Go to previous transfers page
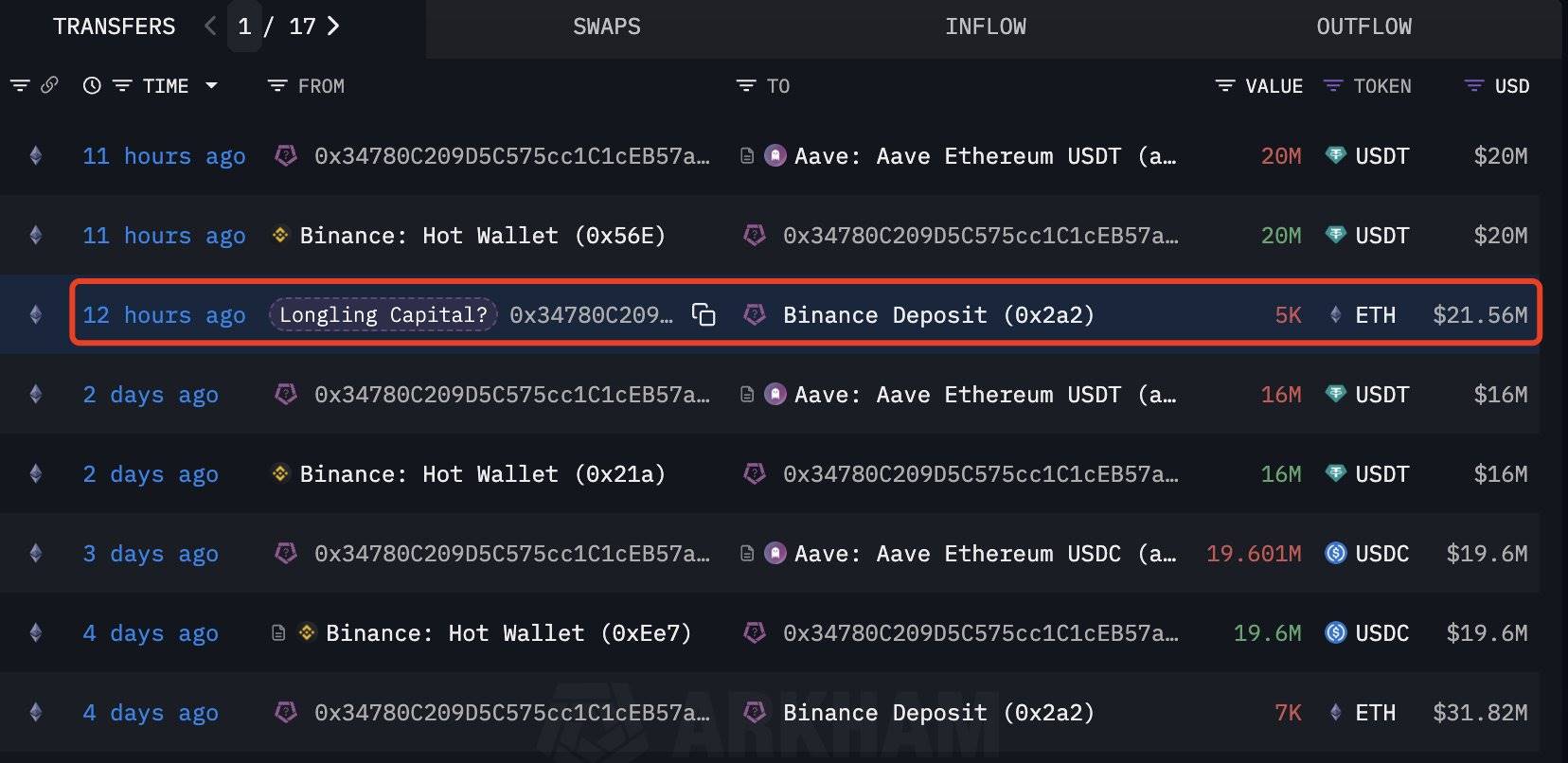The image size is (1568, 763). pos(210,26)
